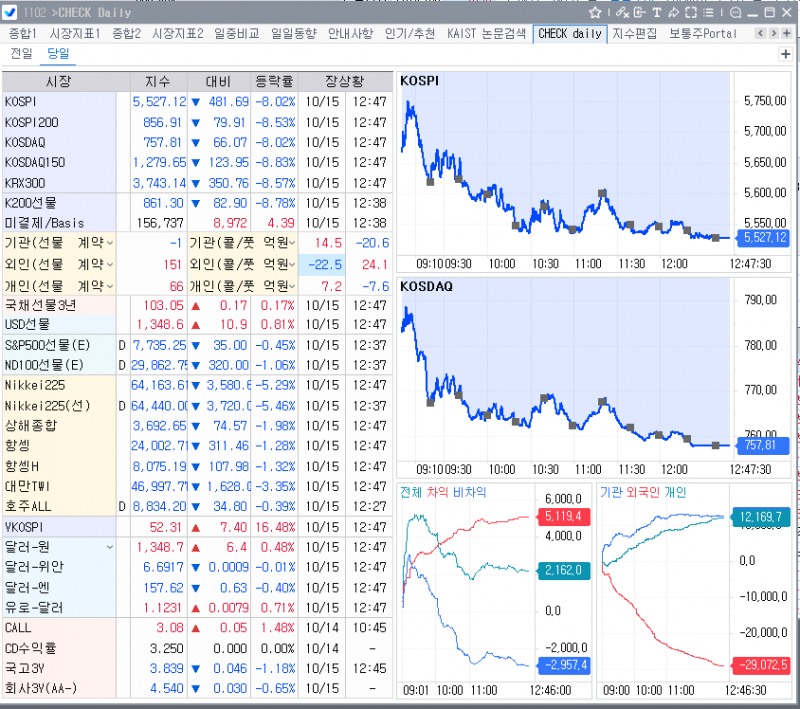Click the 대만TWI row label
The width and height of the screenshot is (800, 709).
[x=27, y=487]
